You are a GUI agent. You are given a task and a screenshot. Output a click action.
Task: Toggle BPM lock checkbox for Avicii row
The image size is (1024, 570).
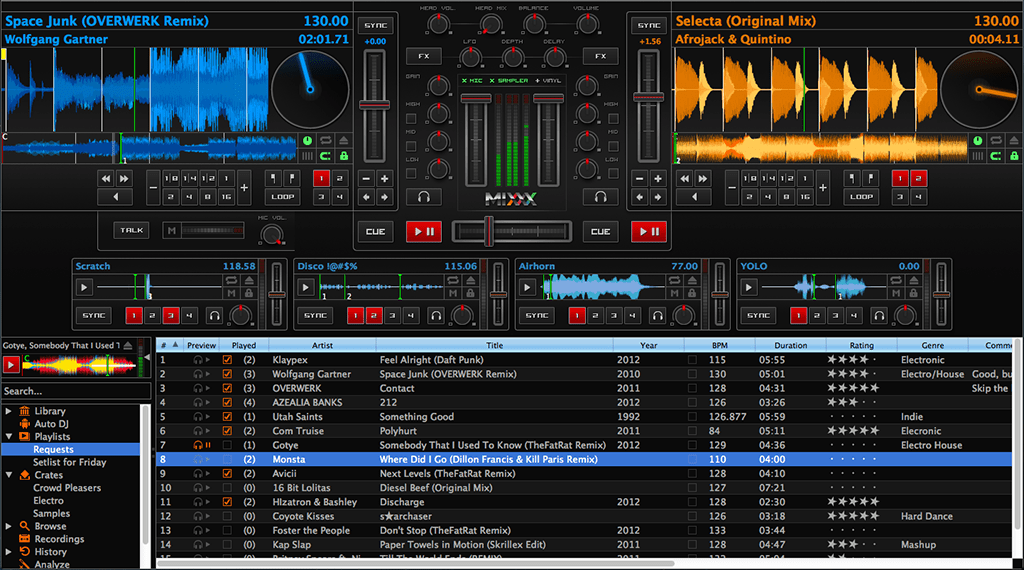pos(692,473)
